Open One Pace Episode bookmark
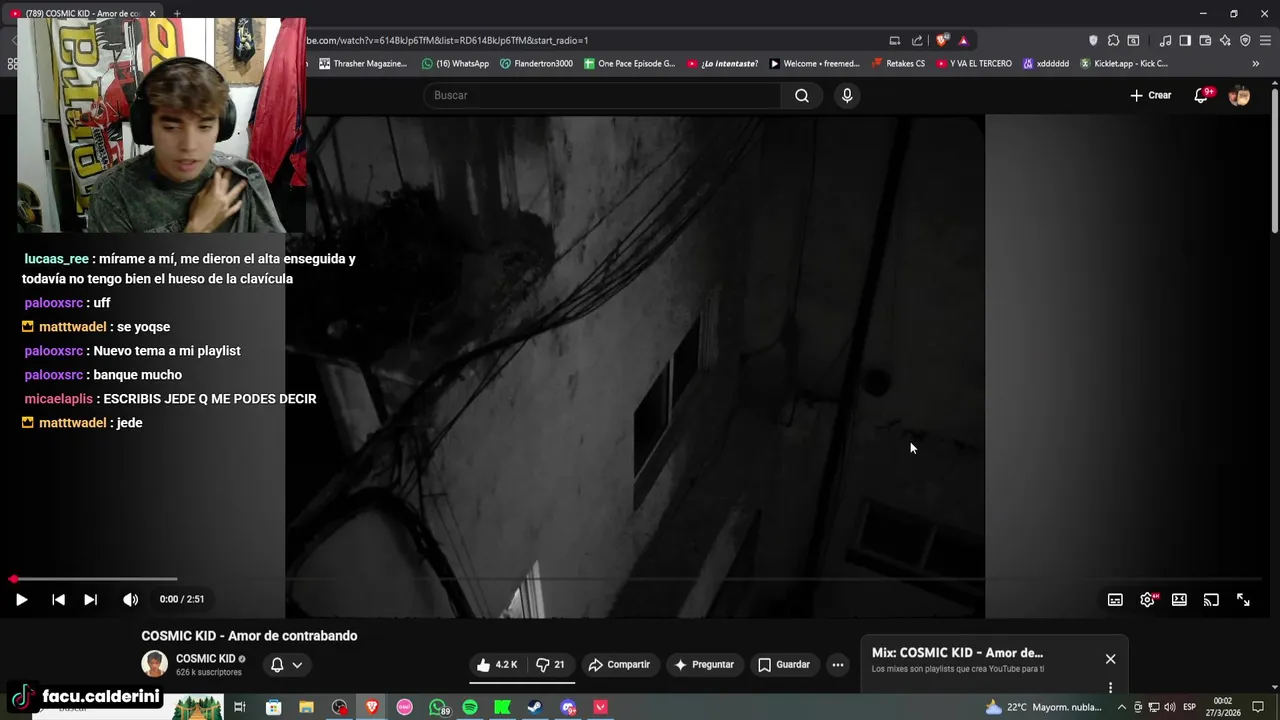The image size is (1280, 720). [630, 64]
